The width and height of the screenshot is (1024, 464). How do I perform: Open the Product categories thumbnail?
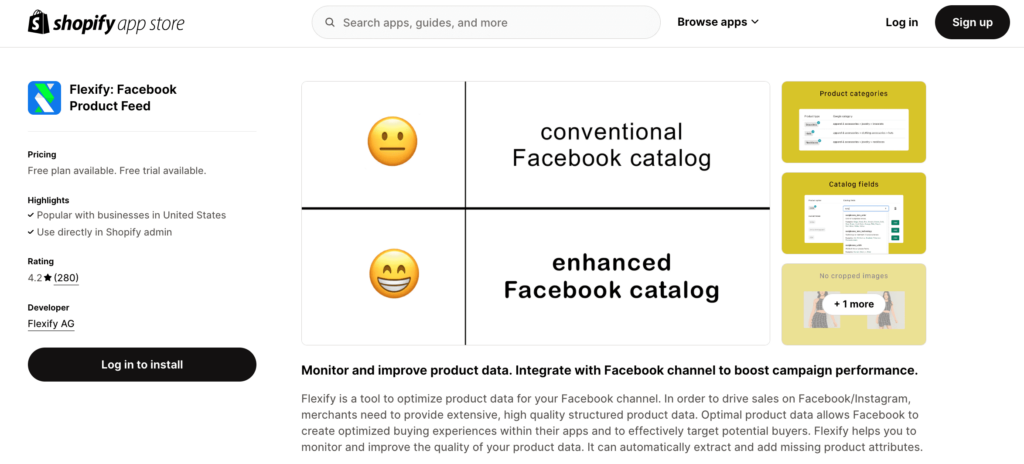(854, 122)
